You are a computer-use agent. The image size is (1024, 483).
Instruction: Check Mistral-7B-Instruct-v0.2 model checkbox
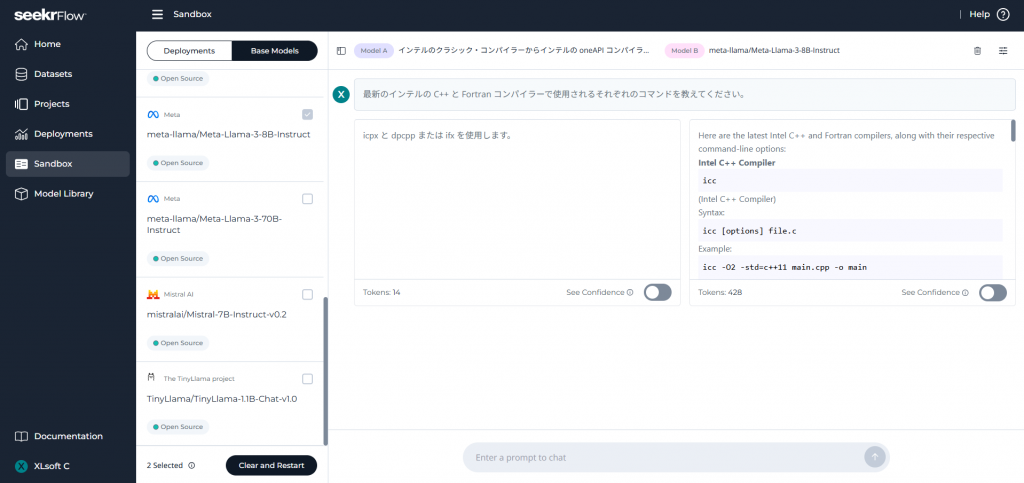coord(308,294)
